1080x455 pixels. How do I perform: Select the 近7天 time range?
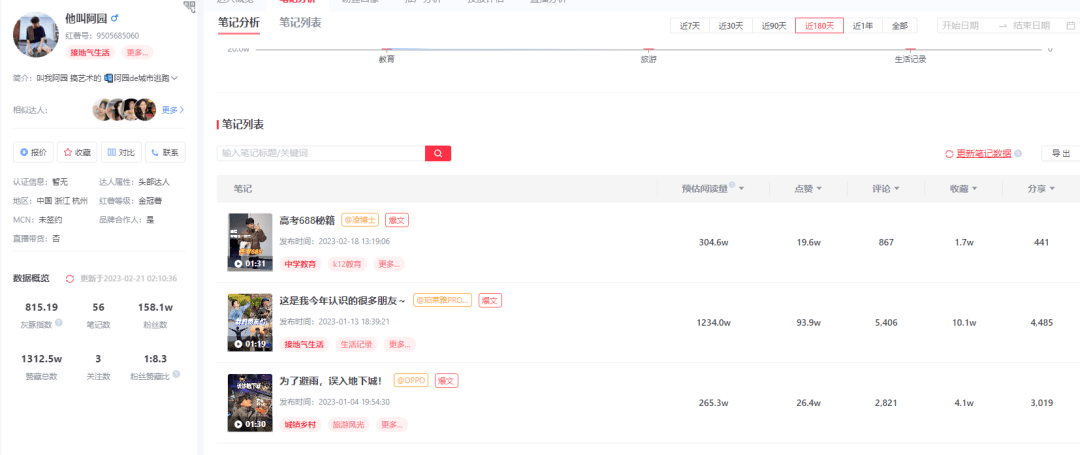click(x=691, y=26)
